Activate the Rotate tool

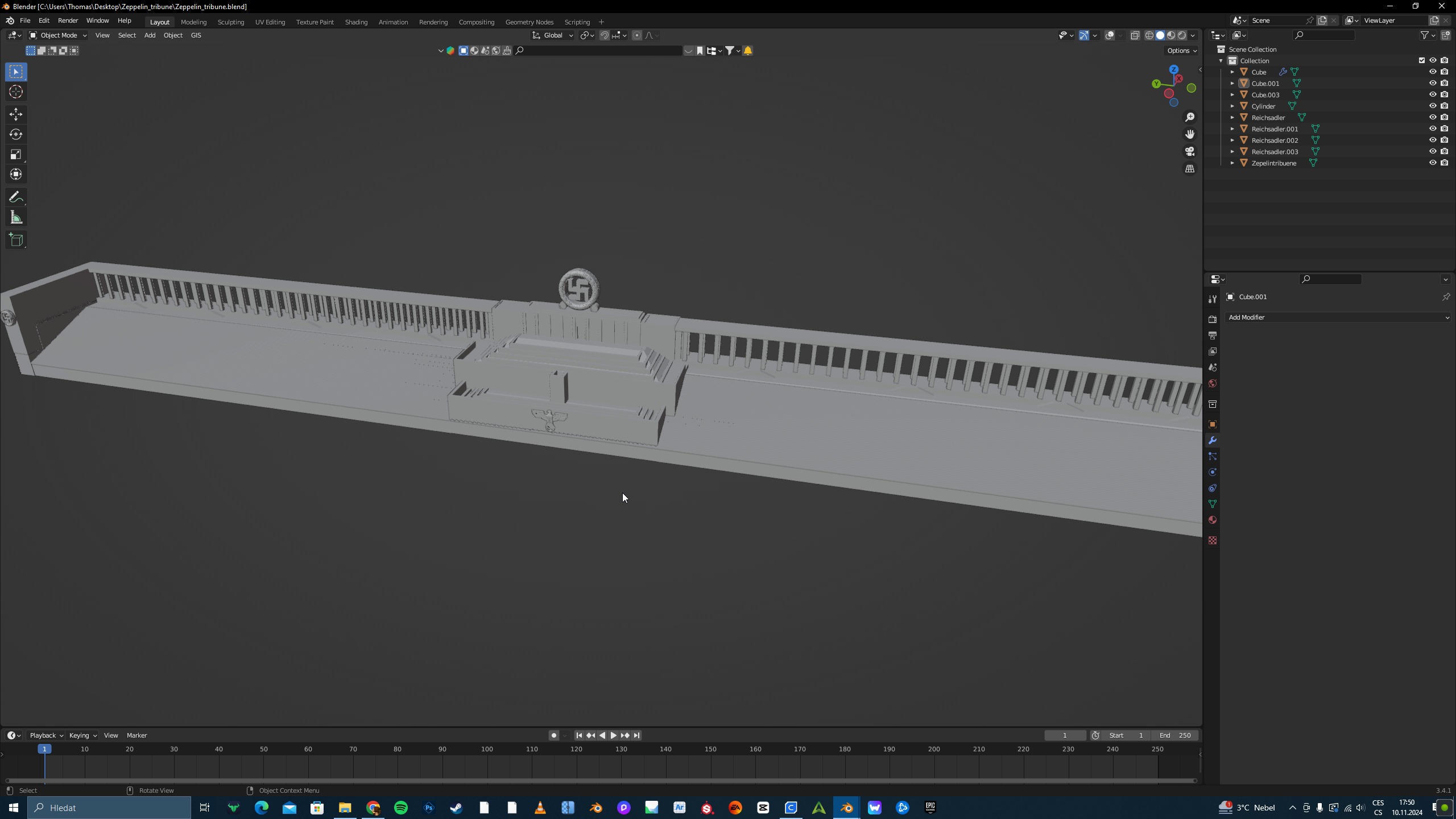point(16,135)
